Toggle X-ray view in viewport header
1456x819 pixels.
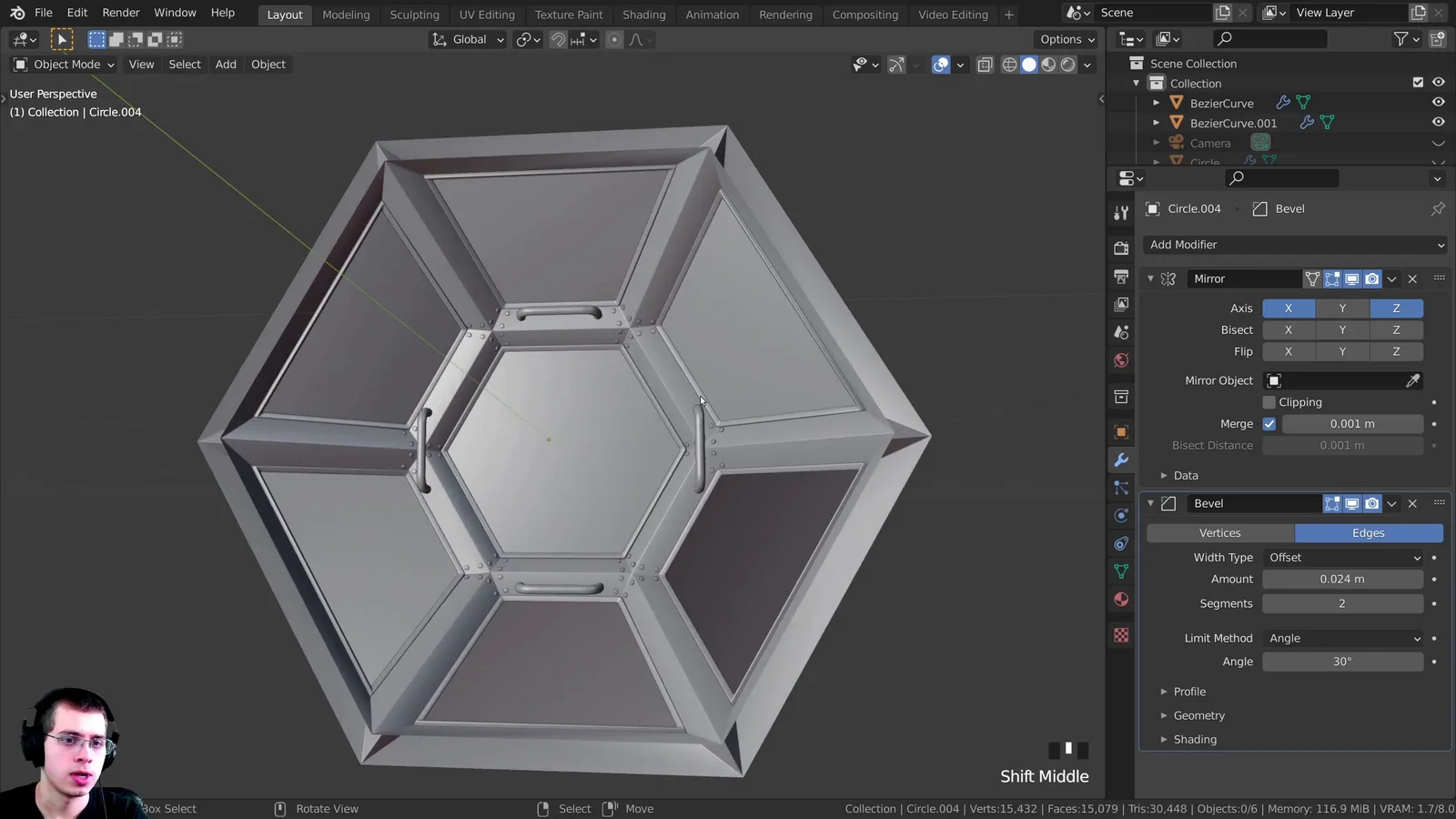tap(985, 65)
